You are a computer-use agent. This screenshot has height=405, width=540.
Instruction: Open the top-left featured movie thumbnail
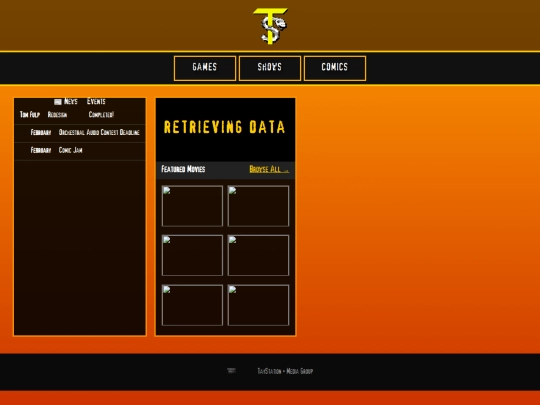pyautogui.click(x=193, y=206)
